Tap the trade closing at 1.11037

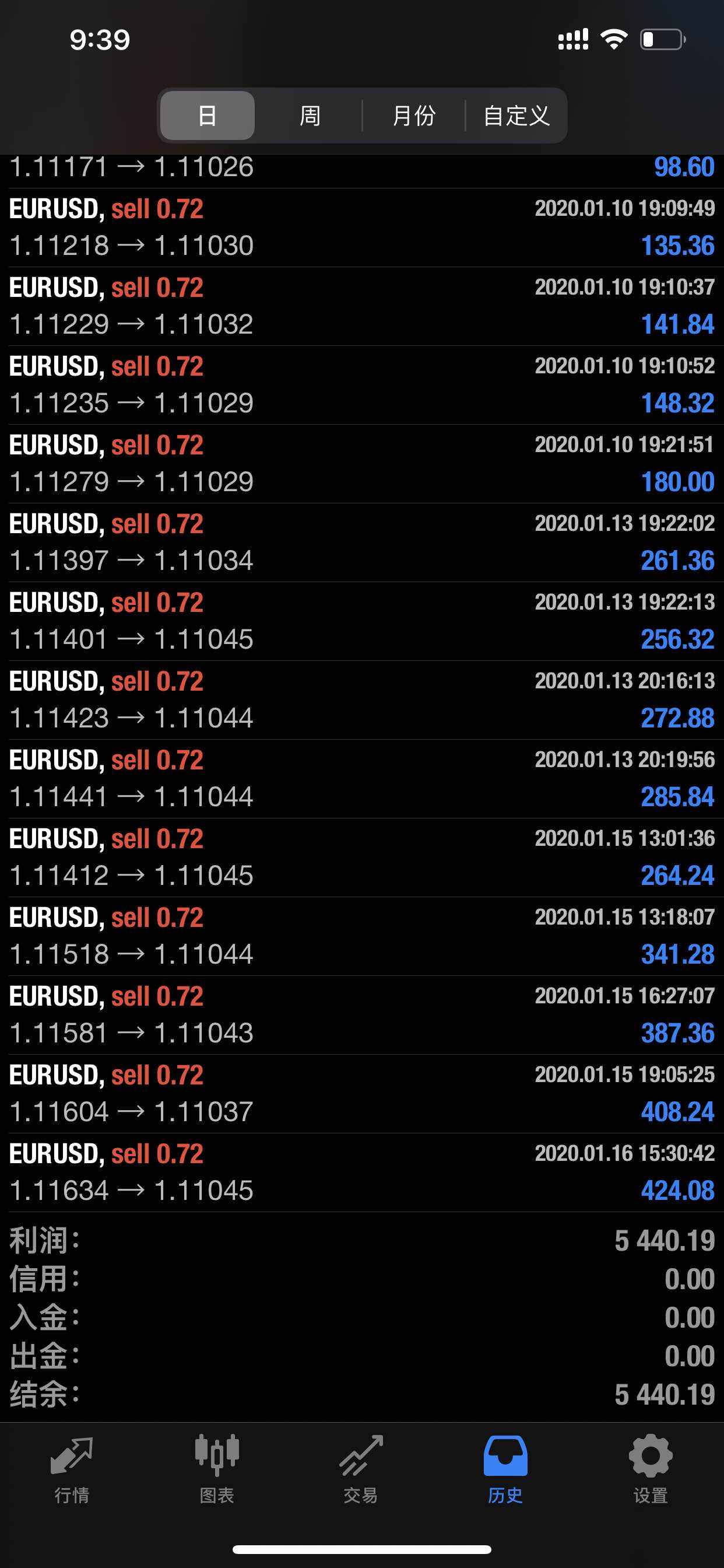204,1112
